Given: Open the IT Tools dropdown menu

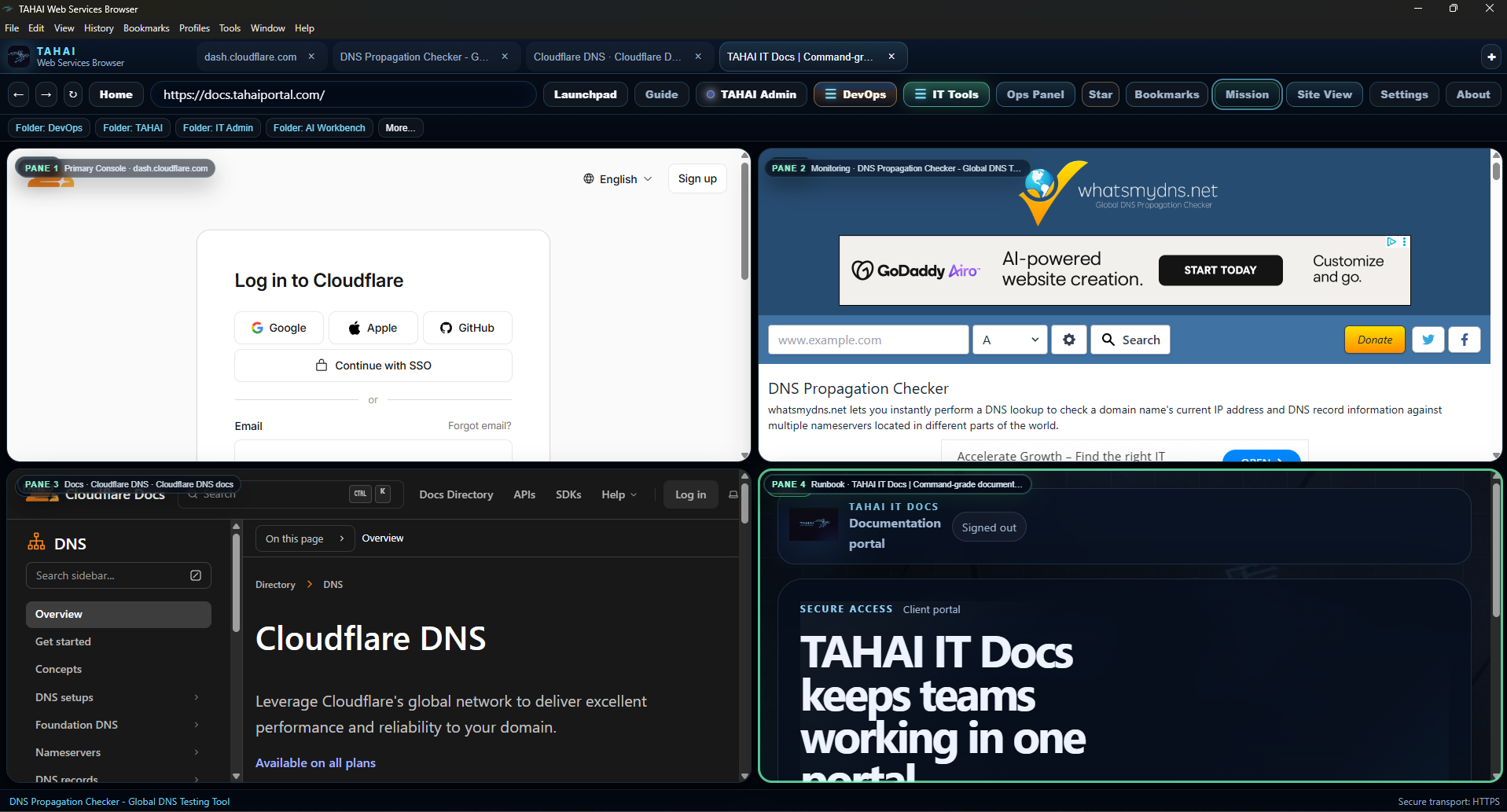Looking at the screenshot, I should 946,94.
